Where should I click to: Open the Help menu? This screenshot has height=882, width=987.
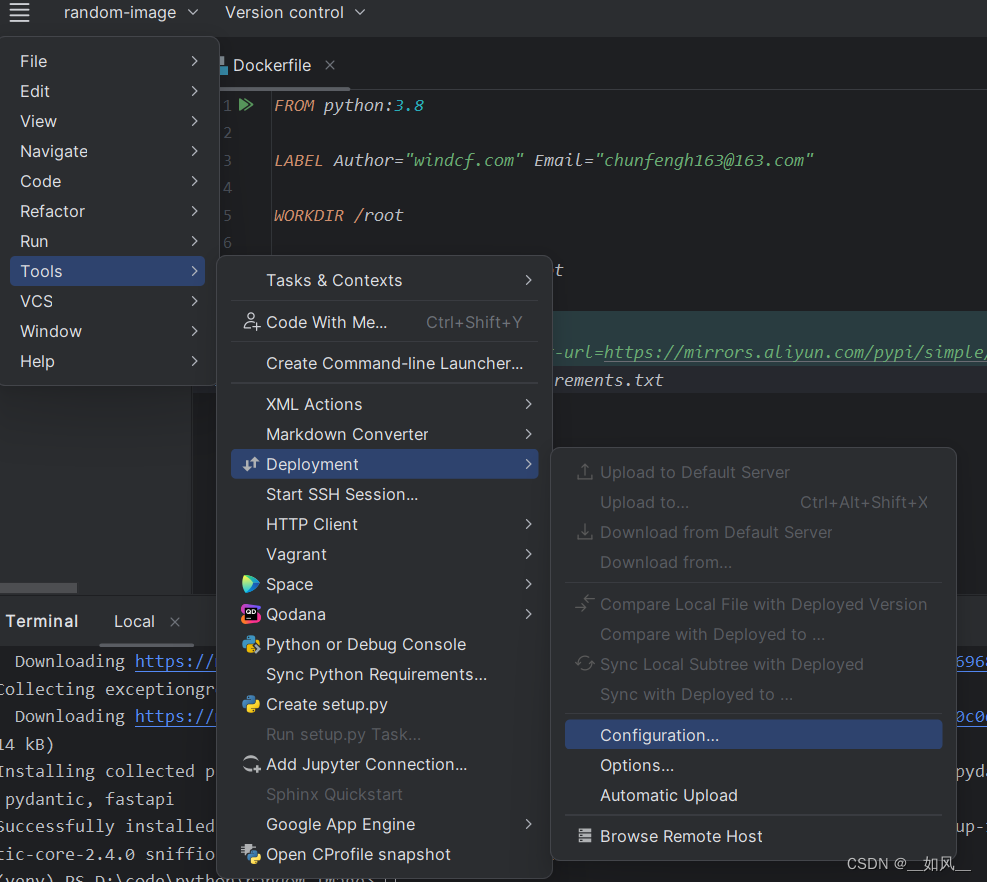click(x=37, y=361)
